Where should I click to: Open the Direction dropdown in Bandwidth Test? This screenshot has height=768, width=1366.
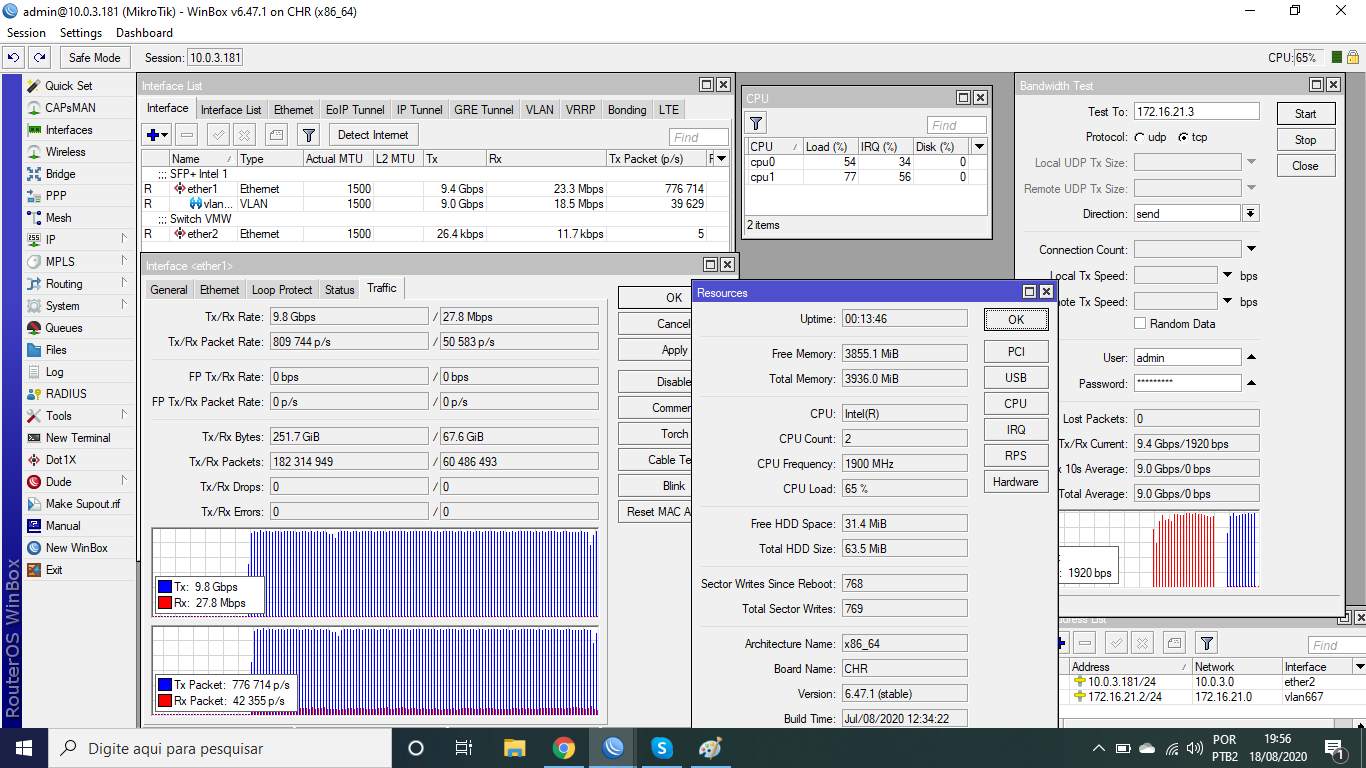pyautogui.click(x=1251, y=214)
